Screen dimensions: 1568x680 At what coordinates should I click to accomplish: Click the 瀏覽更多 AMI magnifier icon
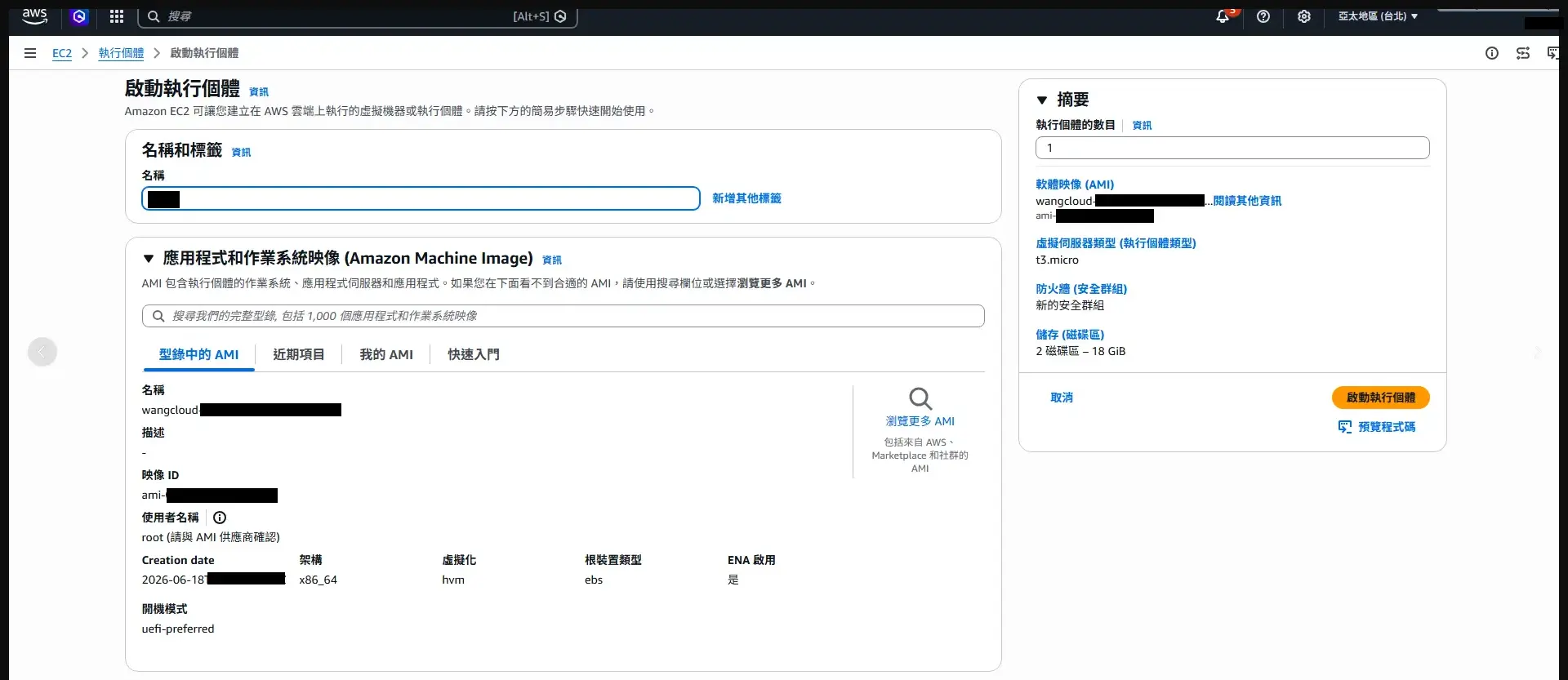(x=920, y=398)
